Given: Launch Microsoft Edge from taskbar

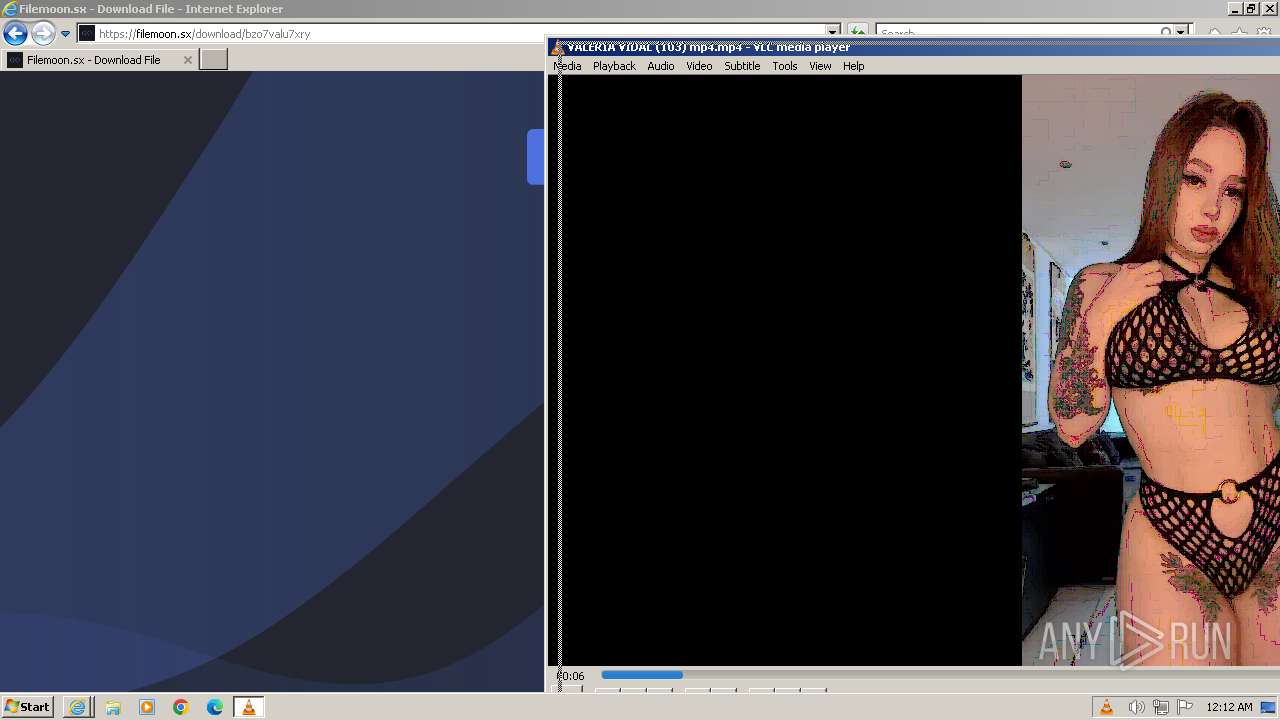Looking at the screenshot, I should (215, 707).
